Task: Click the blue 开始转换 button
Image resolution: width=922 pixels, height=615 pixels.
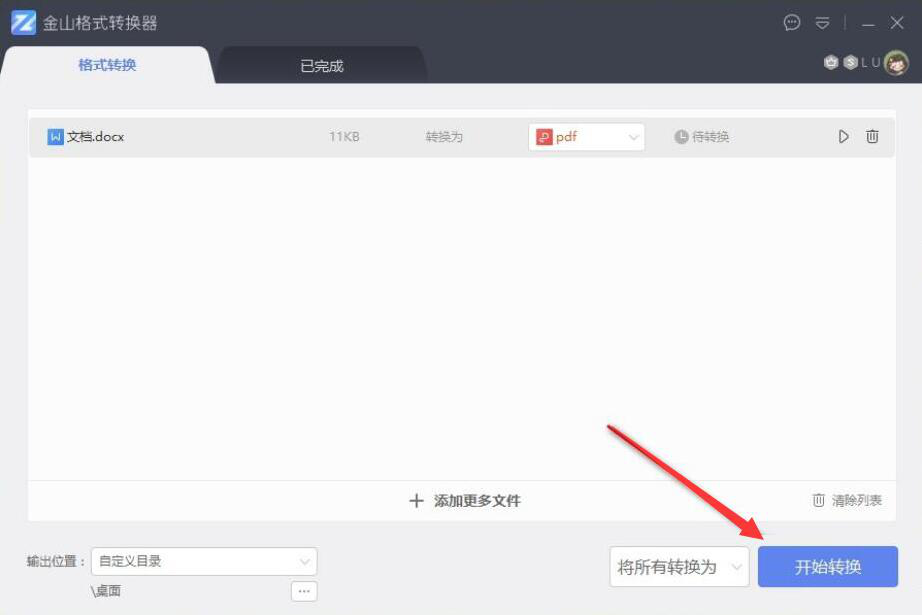Action: coord(828,567)
